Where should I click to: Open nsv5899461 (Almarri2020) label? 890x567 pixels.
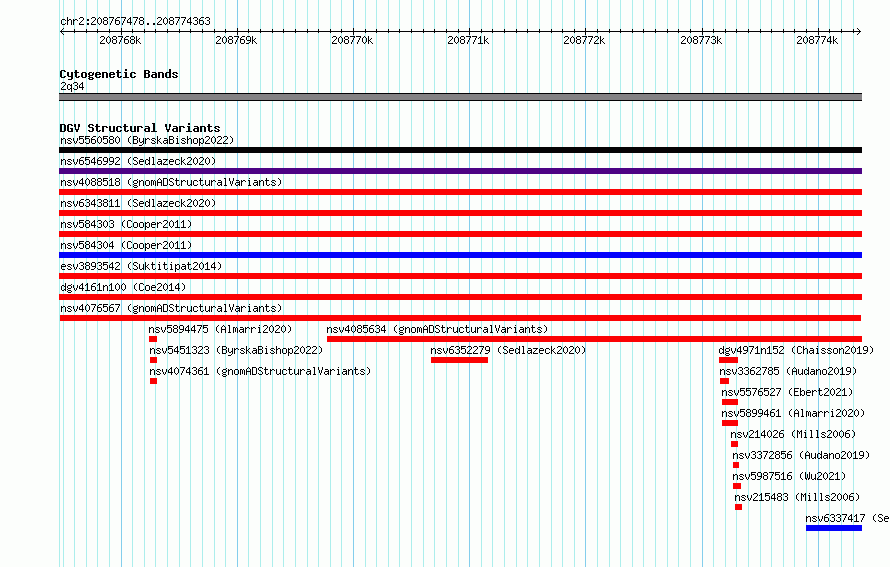coord(793,413)
